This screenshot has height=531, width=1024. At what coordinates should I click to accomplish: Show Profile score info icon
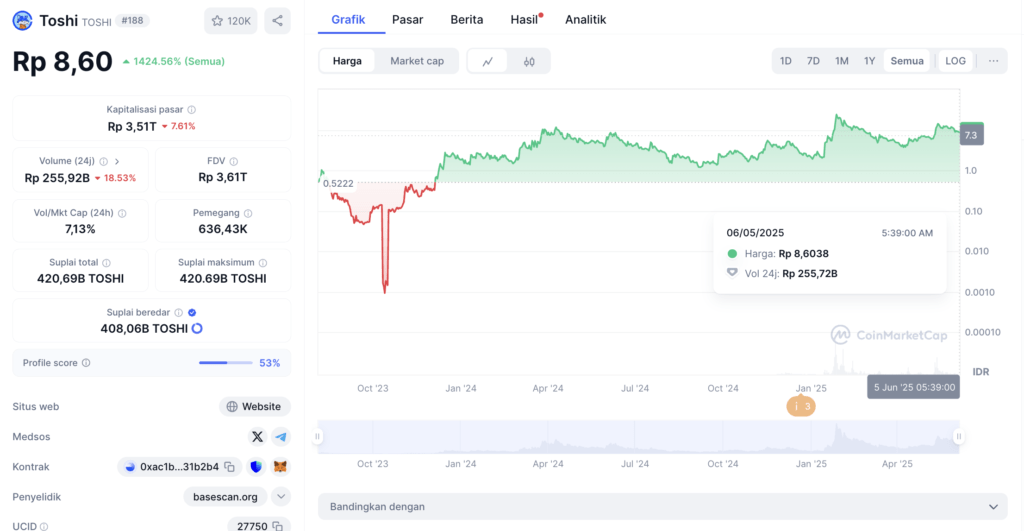click(86, 363)
